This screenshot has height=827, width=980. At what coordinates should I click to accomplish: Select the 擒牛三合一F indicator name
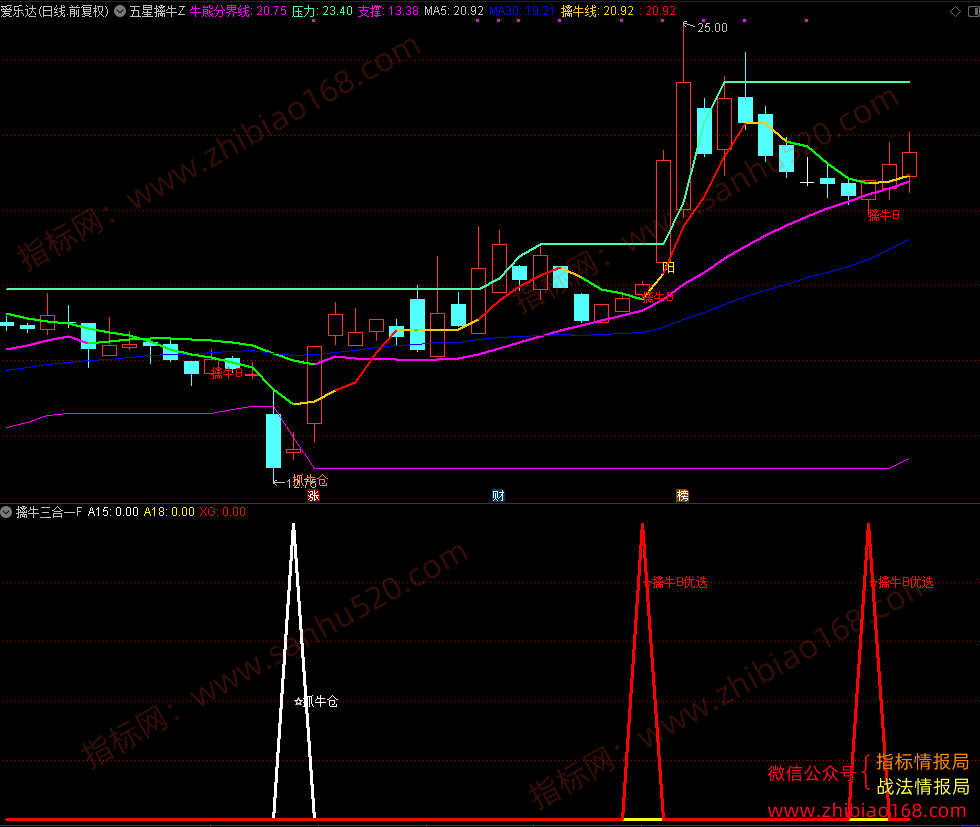[x=49, y=512]
